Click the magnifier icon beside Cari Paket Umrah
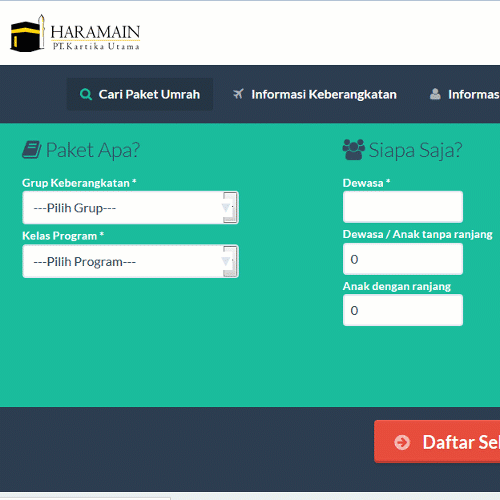This screenshot has height=500, width=500. point(86,95)
